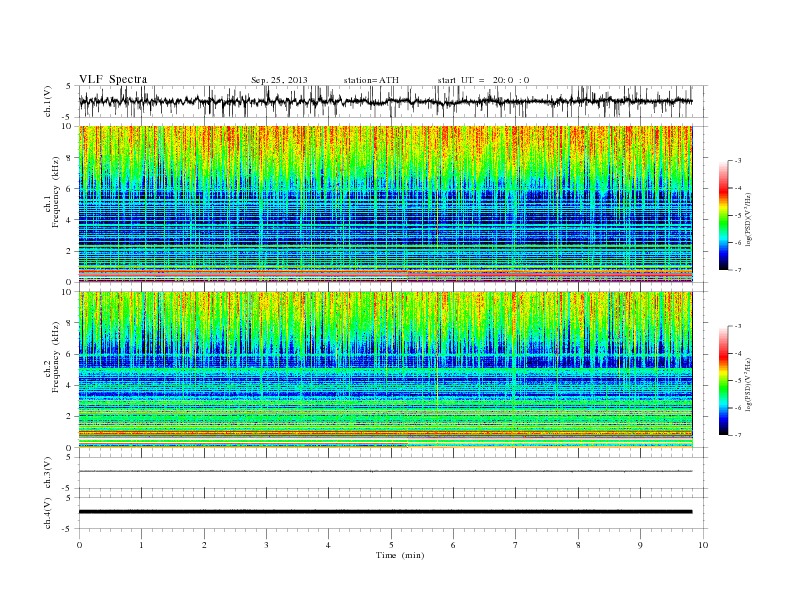Click the "-3" value on upper color bar
792x612 pixels.
738,161
